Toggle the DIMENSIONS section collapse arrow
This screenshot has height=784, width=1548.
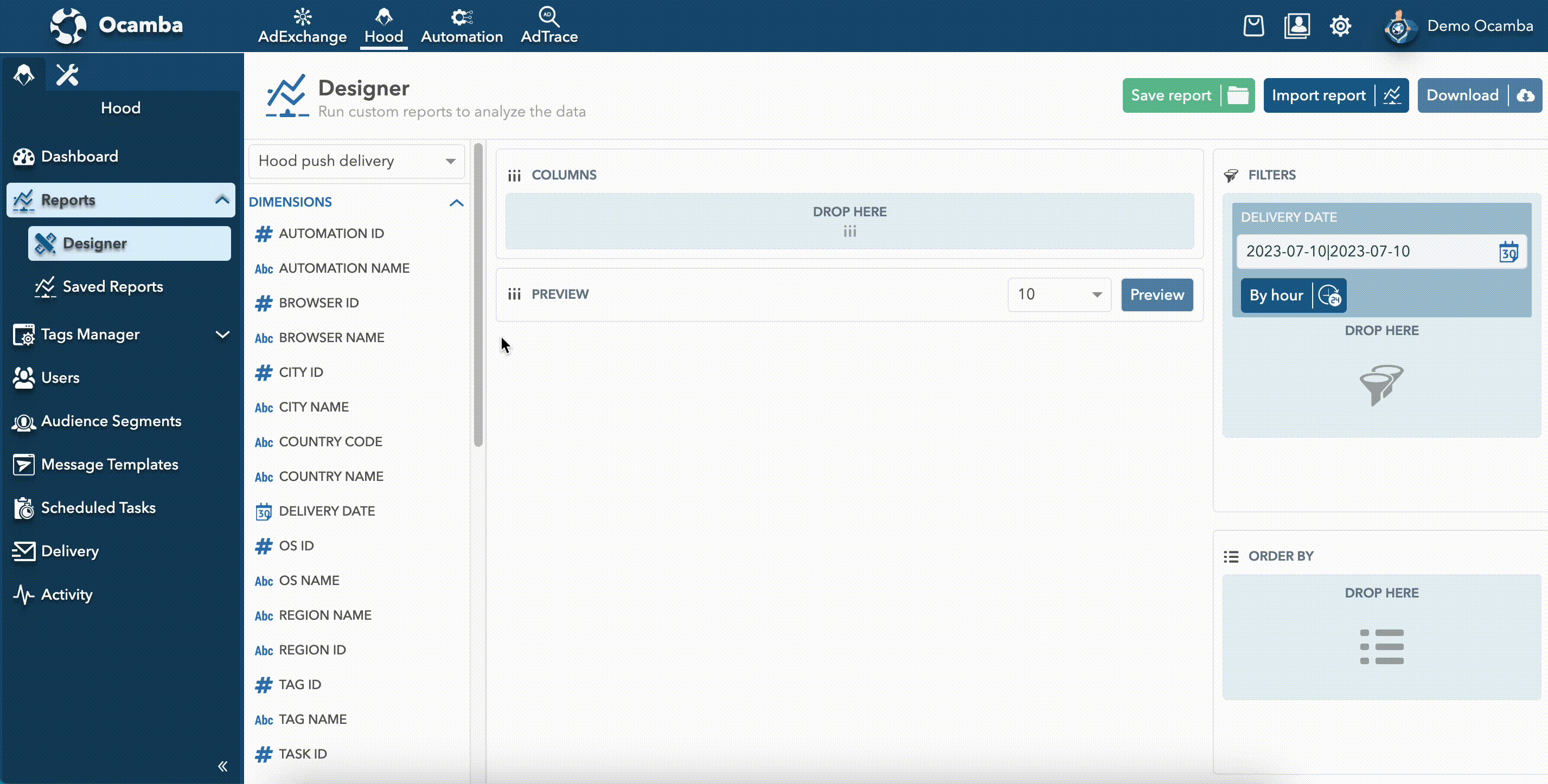point(455,202)
